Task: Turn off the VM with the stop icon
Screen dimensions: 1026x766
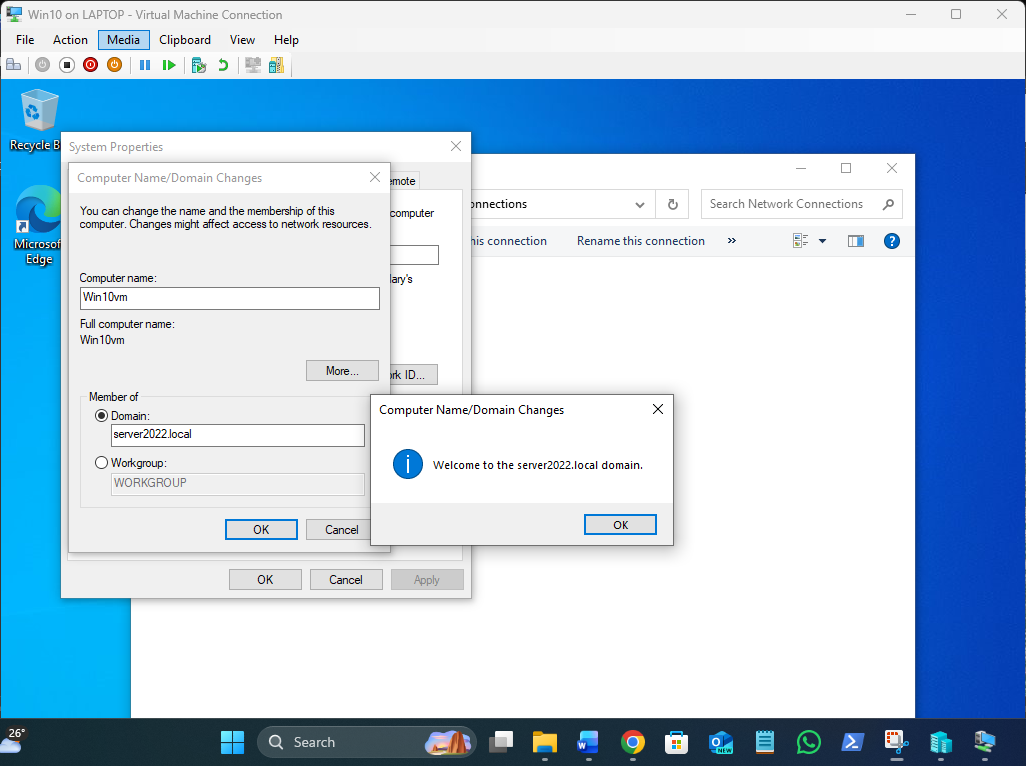Action: (67, 65)
